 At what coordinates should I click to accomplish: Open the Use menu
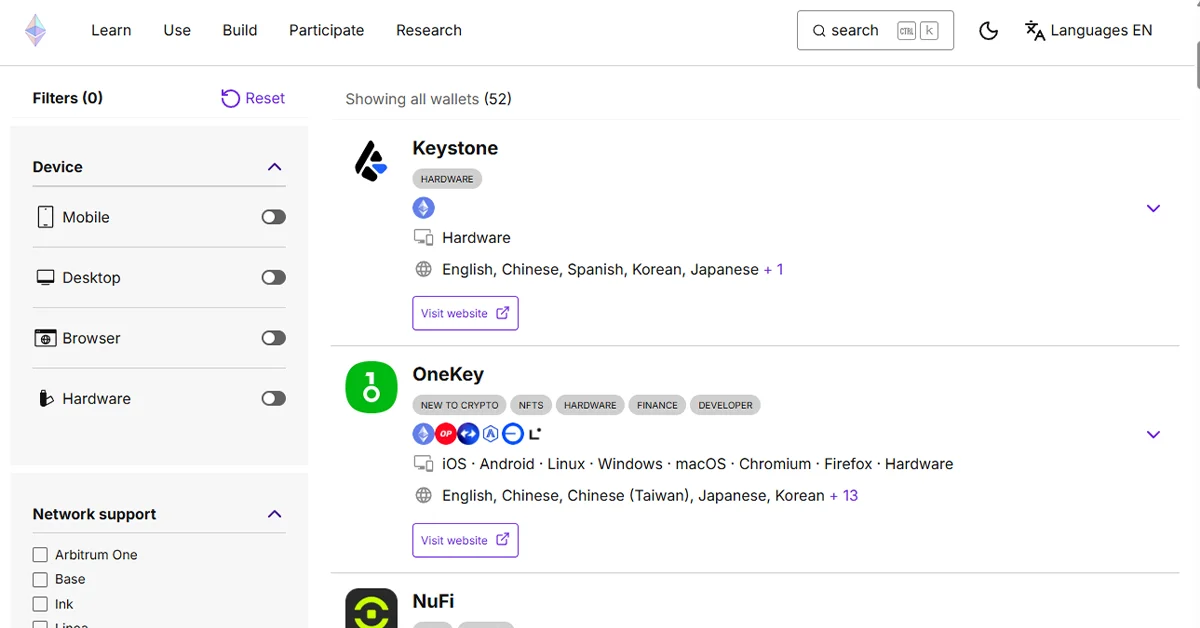177,30
